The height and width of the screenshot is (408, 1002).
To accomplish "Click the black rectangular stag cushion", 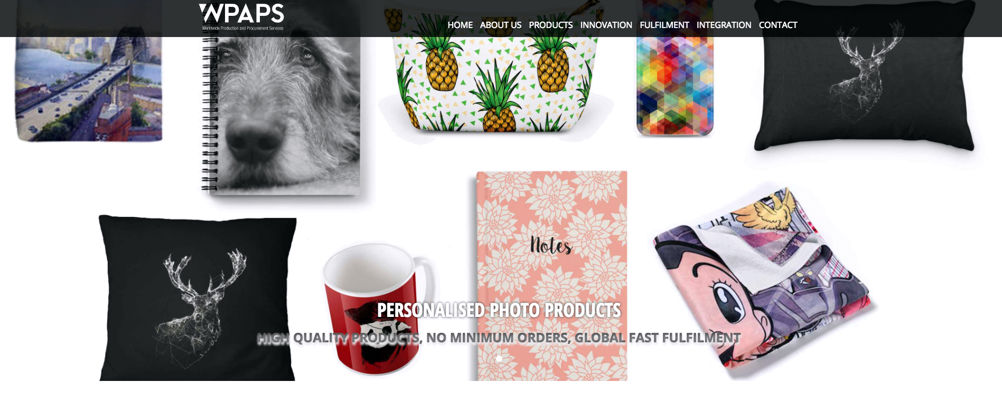I will click(x=864, y=75).
